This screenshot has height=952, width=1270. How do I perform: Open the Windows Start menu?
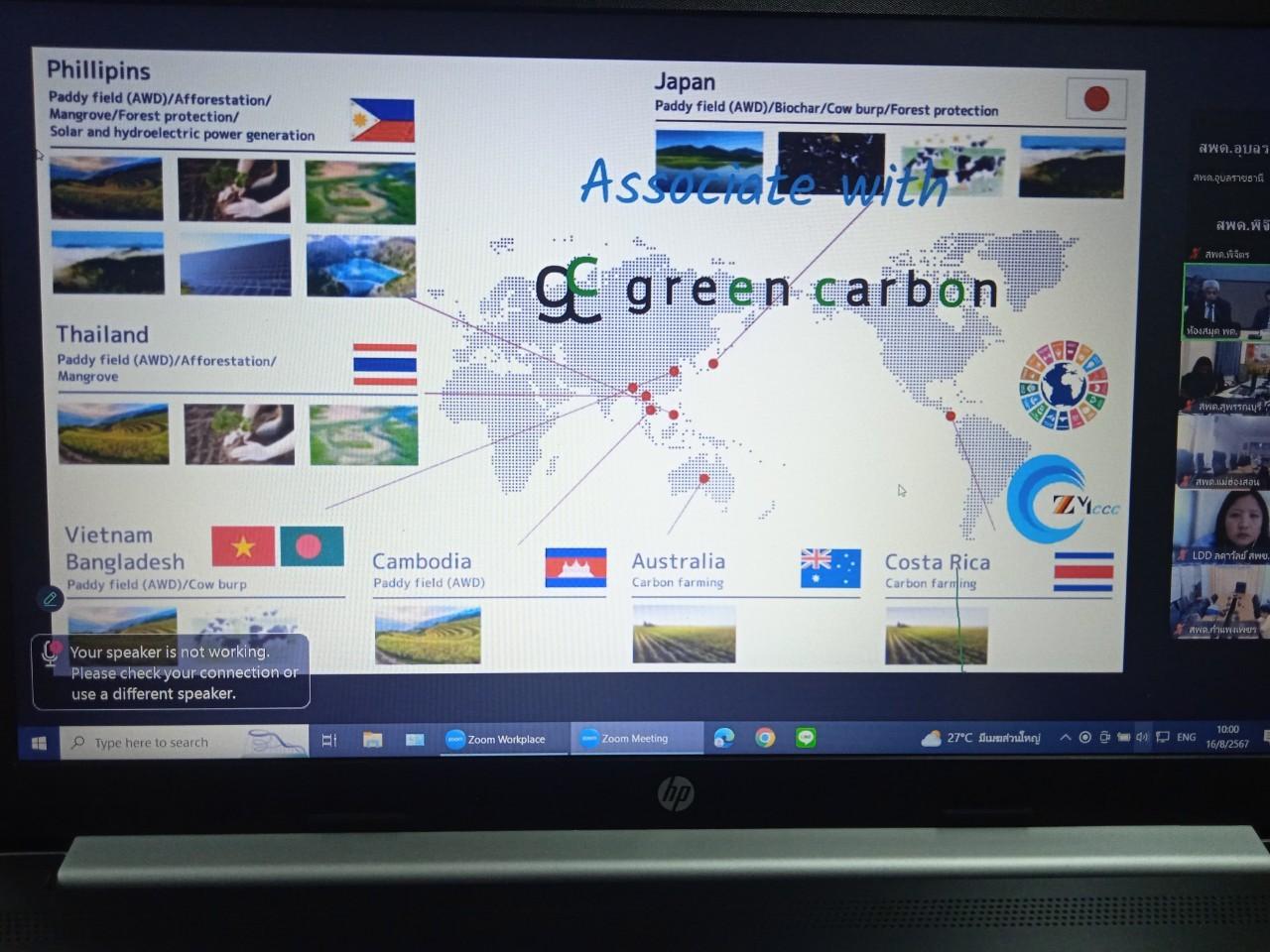tap(40, 742)
